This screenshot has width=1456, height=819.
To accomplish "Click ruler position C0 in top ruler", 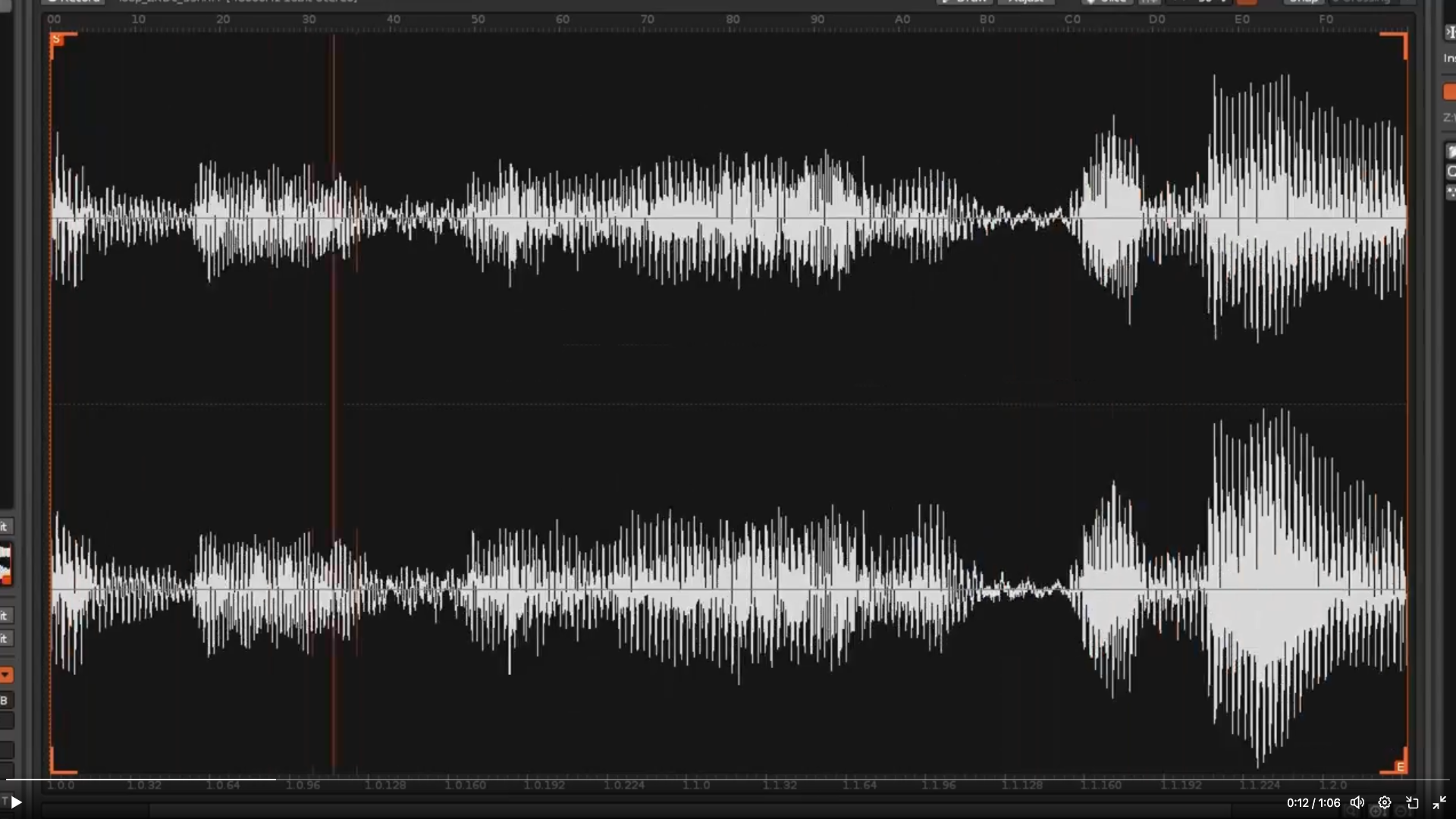I will (x=1072, y=20).
